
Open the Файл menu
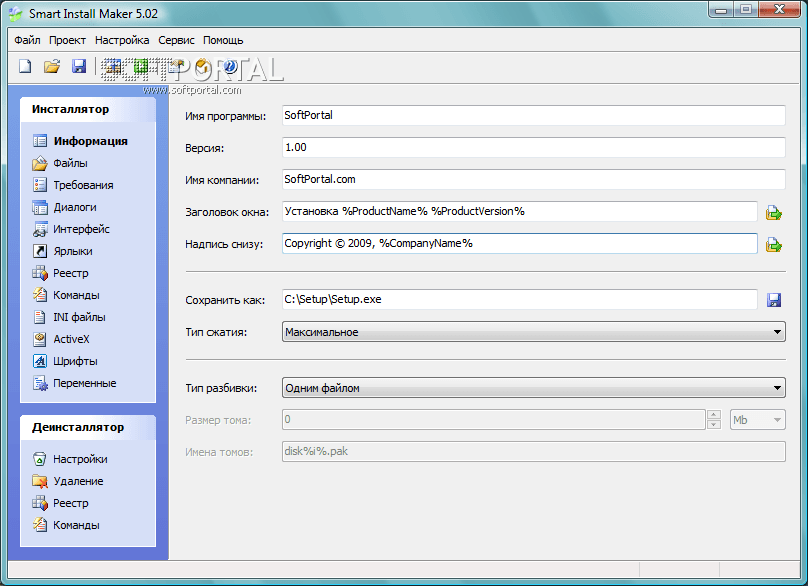point(27,40)
